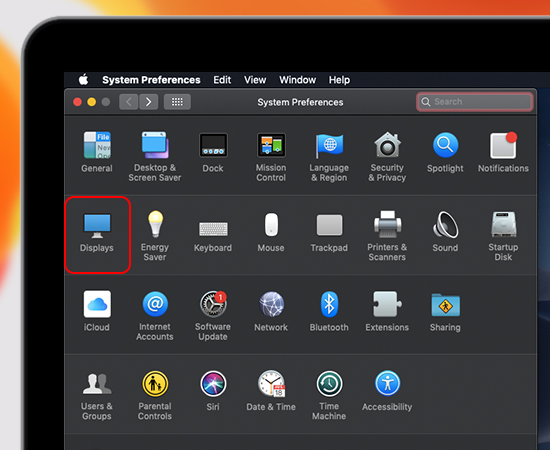Open Users & Groups preferences
The width and height of the screenshot is (550, 450).
(97, 396)
